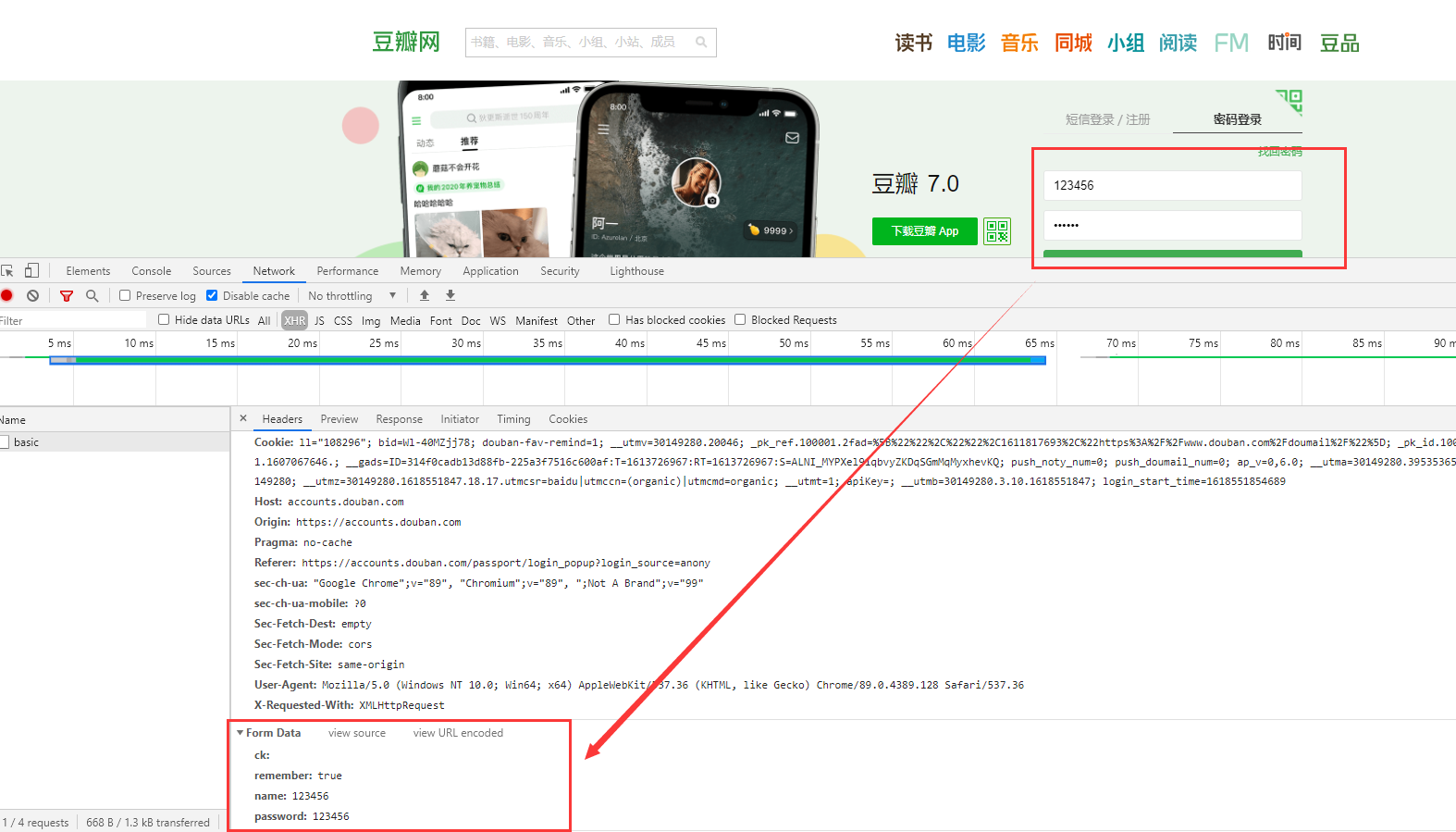Click view URL encoded link

click(x=458, y=733)
